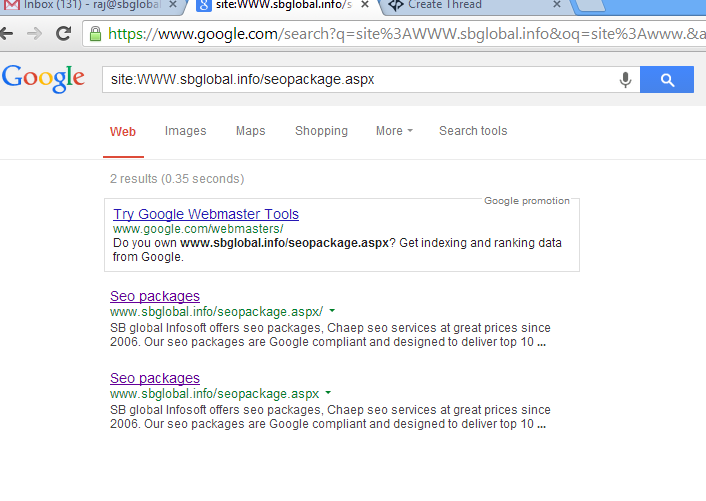Open Try Google Webmaster Tools link
The width and height of the screenshot is (706, 501).
[206, 214]
